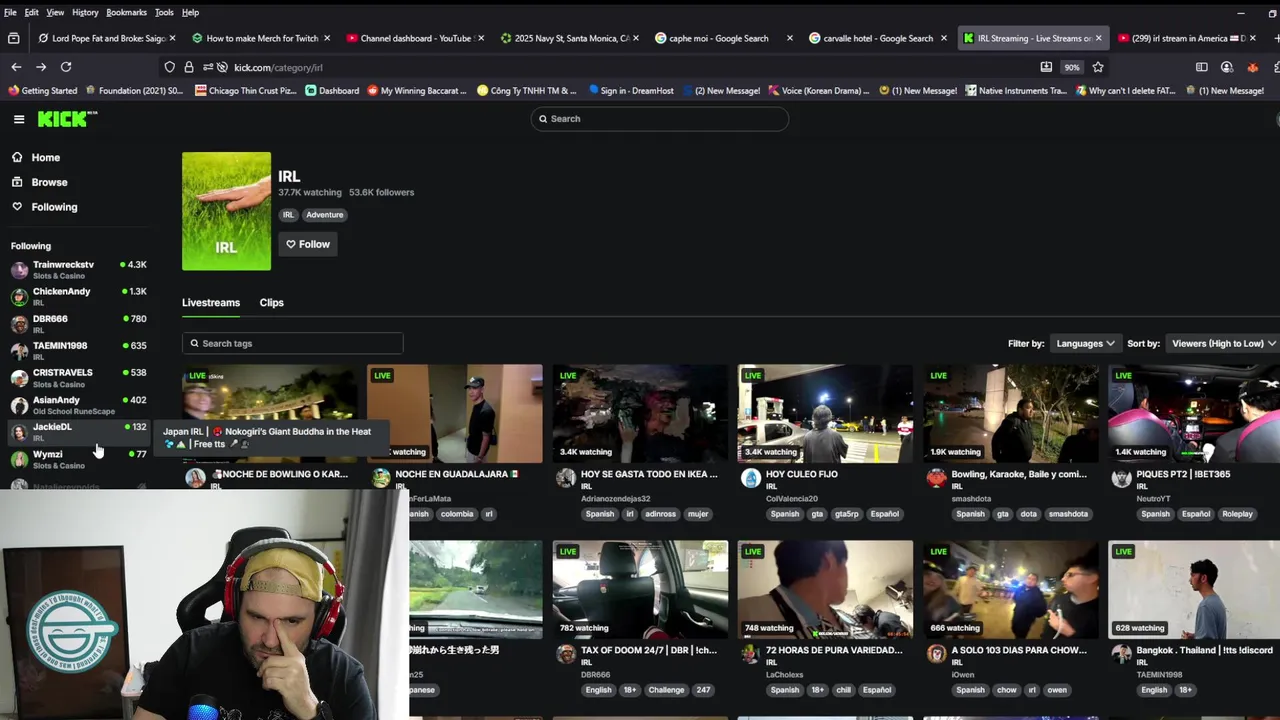Screen dimensions: 1280x720
Task: Switch to Channel dashboard YouTube browser tab
Action: coord(415,38)
